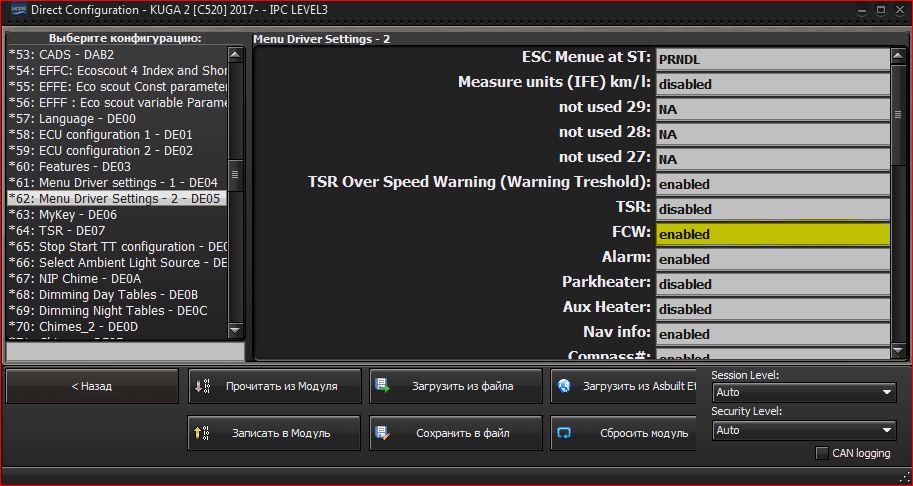Open the Session Level dropdown
This screenshot has width=913, height=486.
[x=804, y=393]
